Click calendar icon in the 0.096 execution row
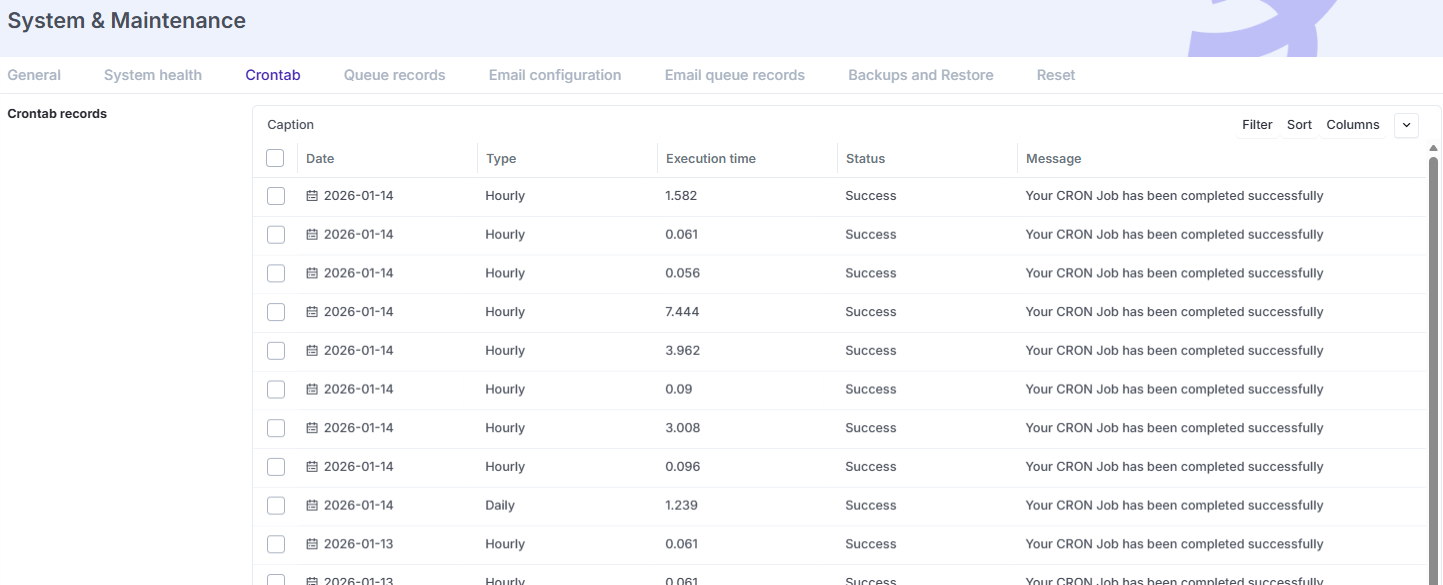 (x=312, y=467)
